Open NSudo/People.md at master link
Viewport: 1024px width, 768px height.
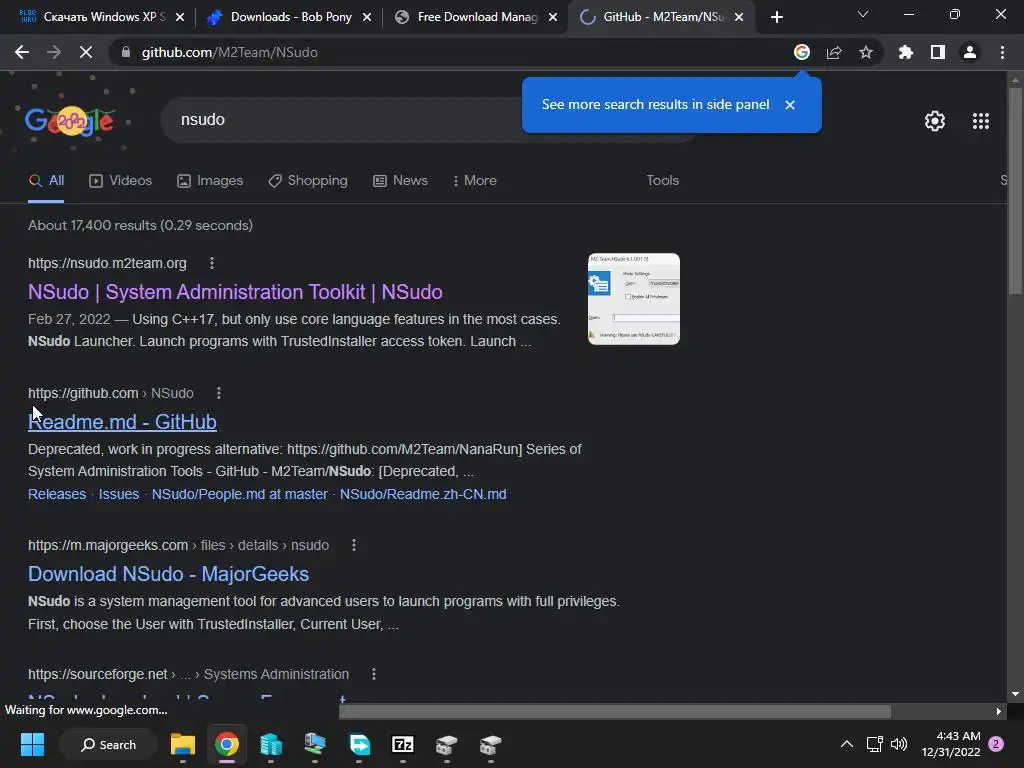point(240,494)
